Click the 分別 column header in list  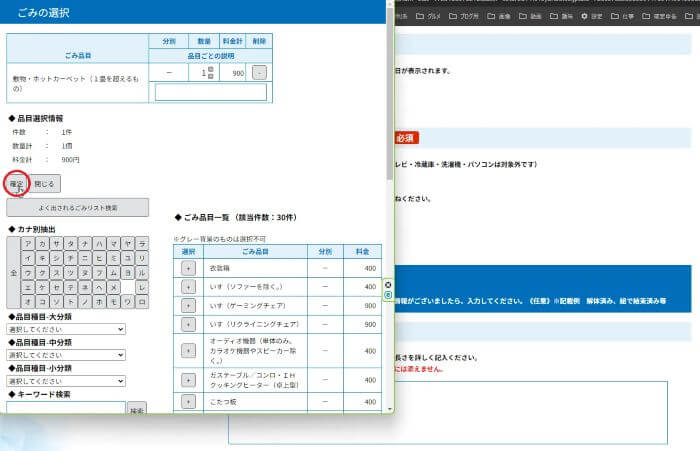(325, 252)
